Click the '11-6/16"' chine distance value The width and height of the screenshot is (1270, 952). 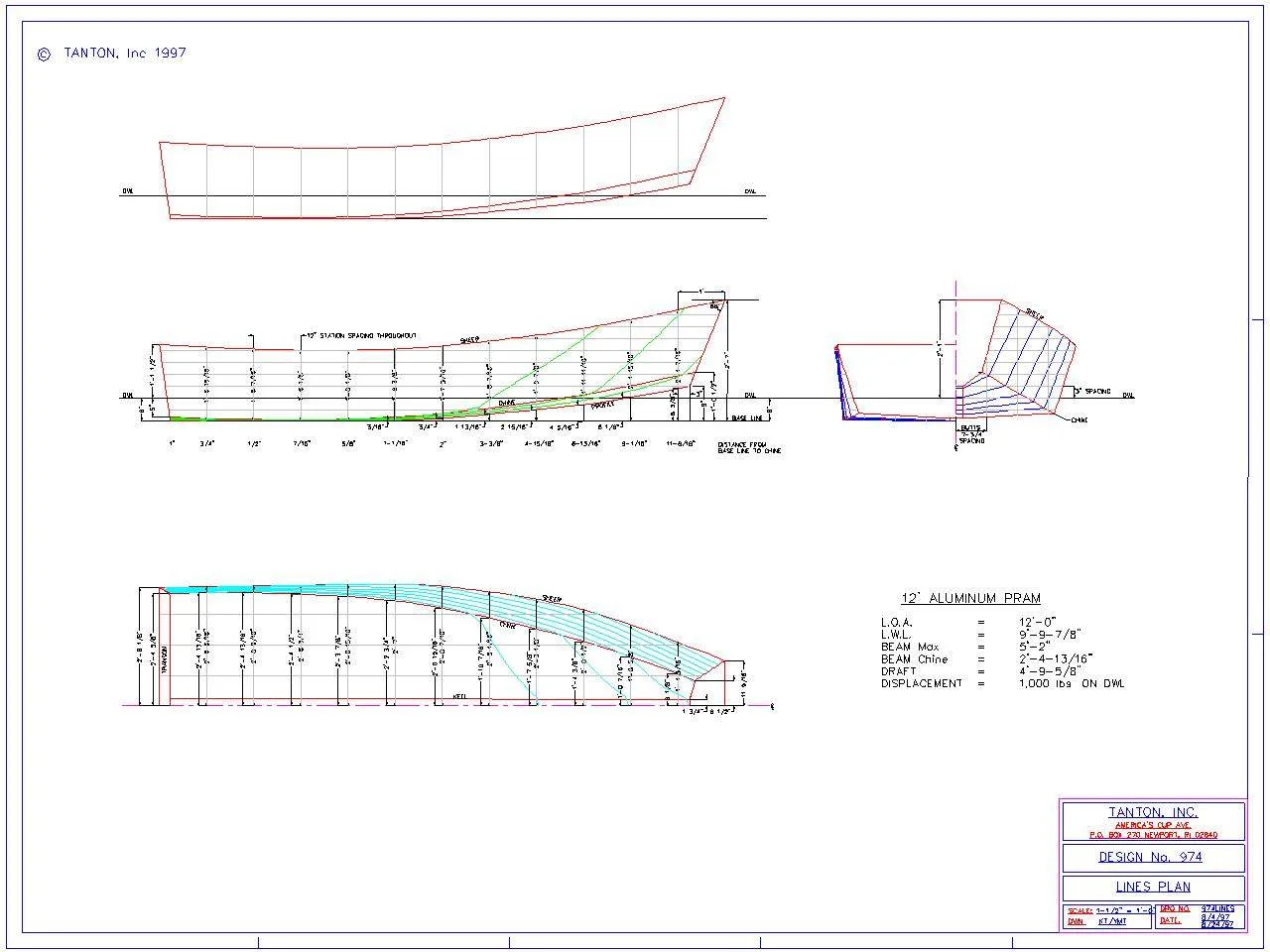click(x=682, y=443)
